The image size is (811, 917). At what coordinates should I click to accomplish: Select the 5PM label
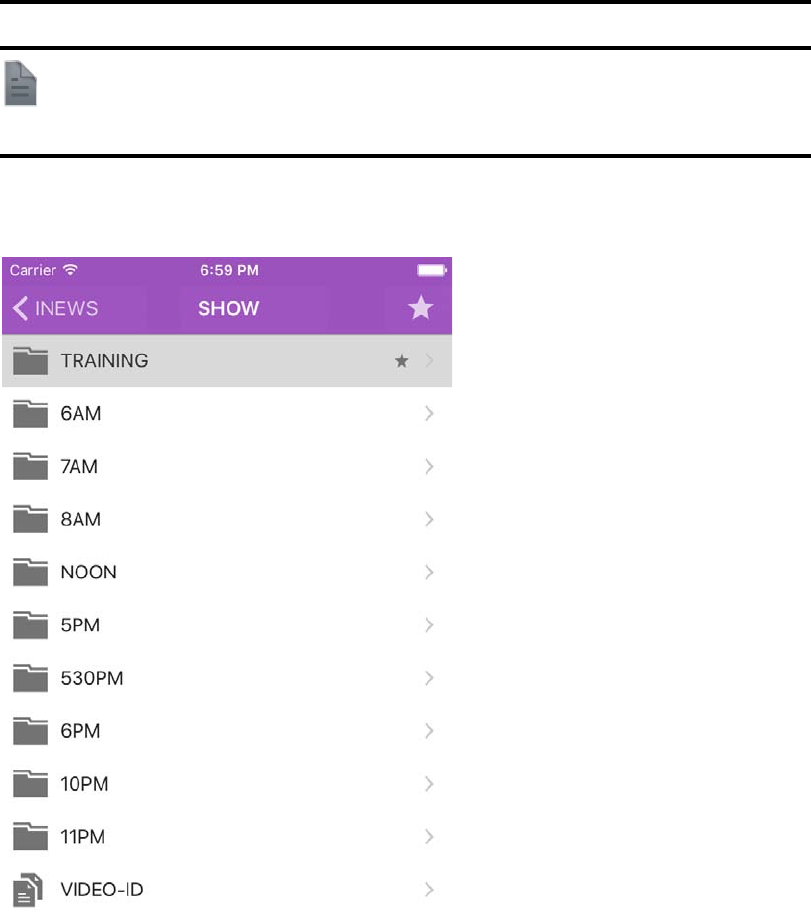coord(80,625)
